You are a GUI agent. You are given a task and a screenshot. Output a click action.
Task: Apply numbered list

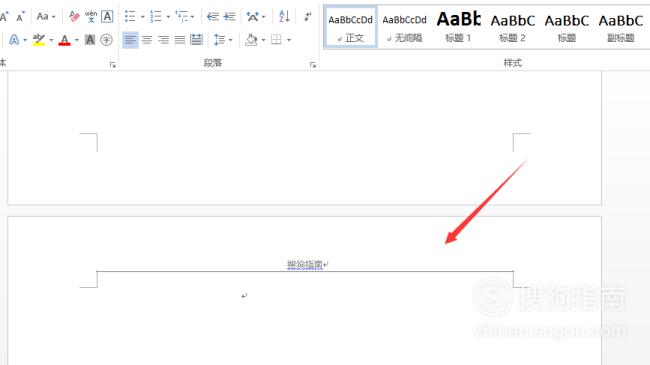[x=156, y=17]
